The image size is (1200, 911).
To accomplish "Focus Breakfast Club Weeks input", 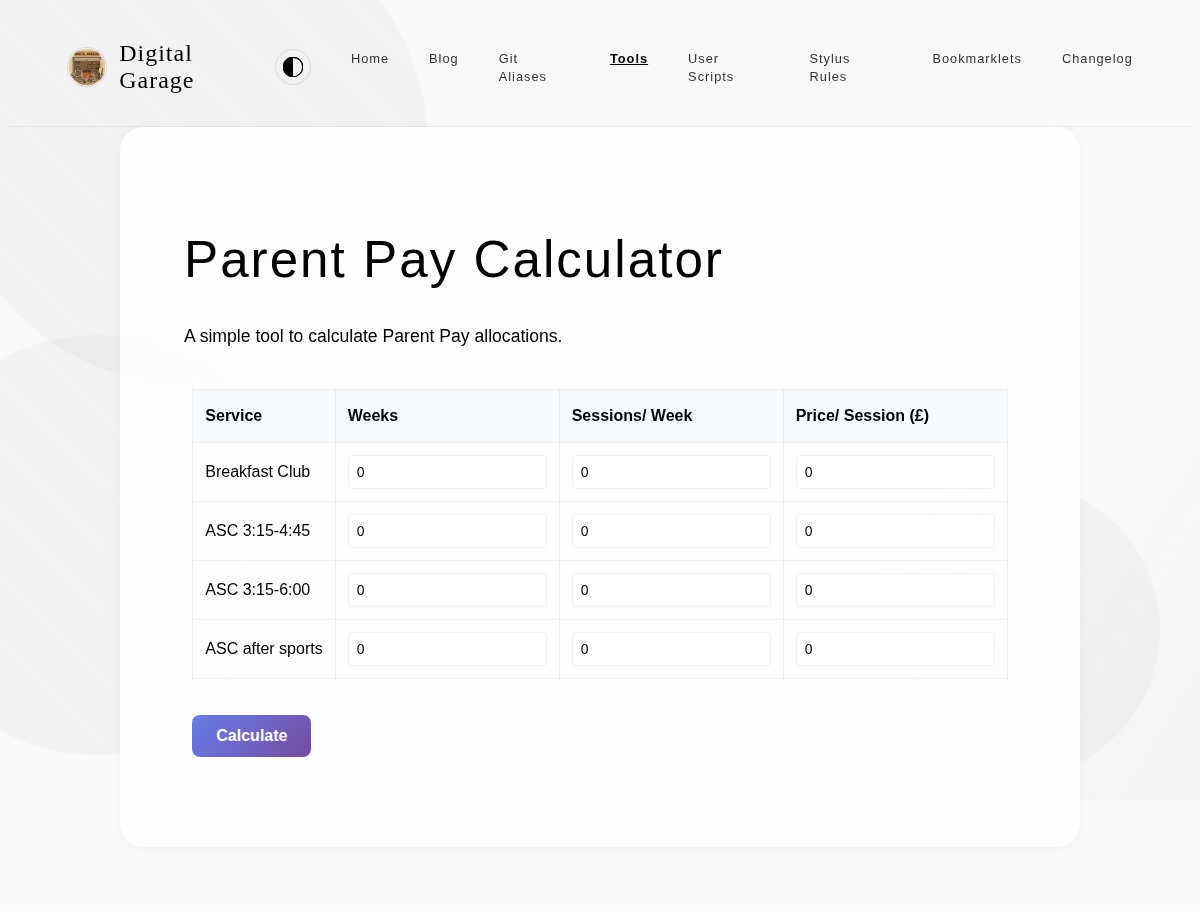I will [447, 472].
